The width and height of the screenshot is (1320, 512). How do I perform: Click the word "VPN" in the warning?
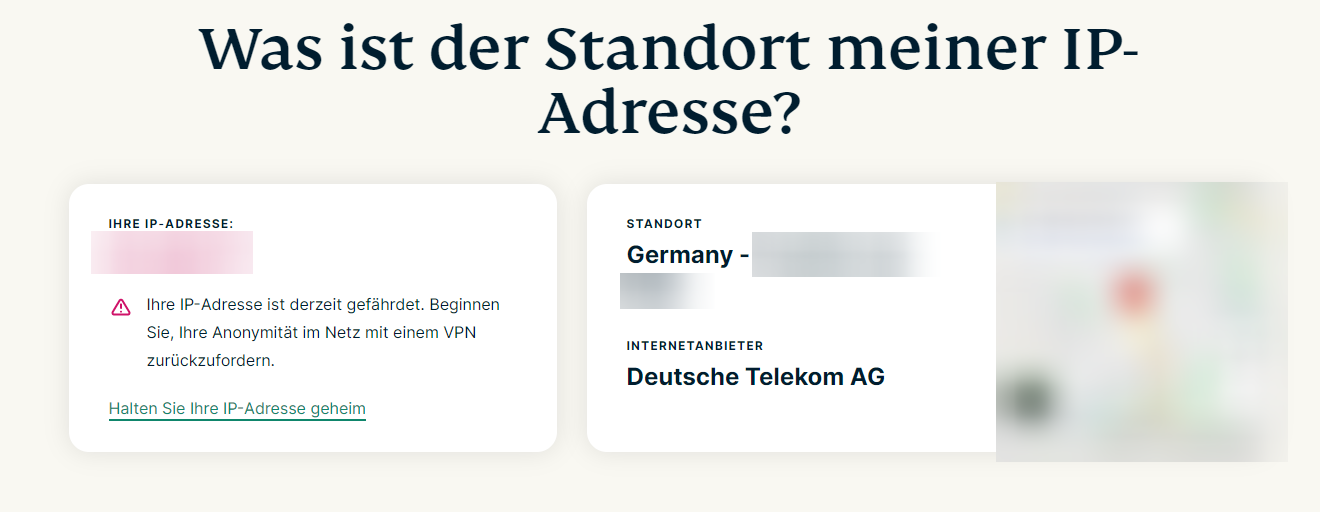458,332
